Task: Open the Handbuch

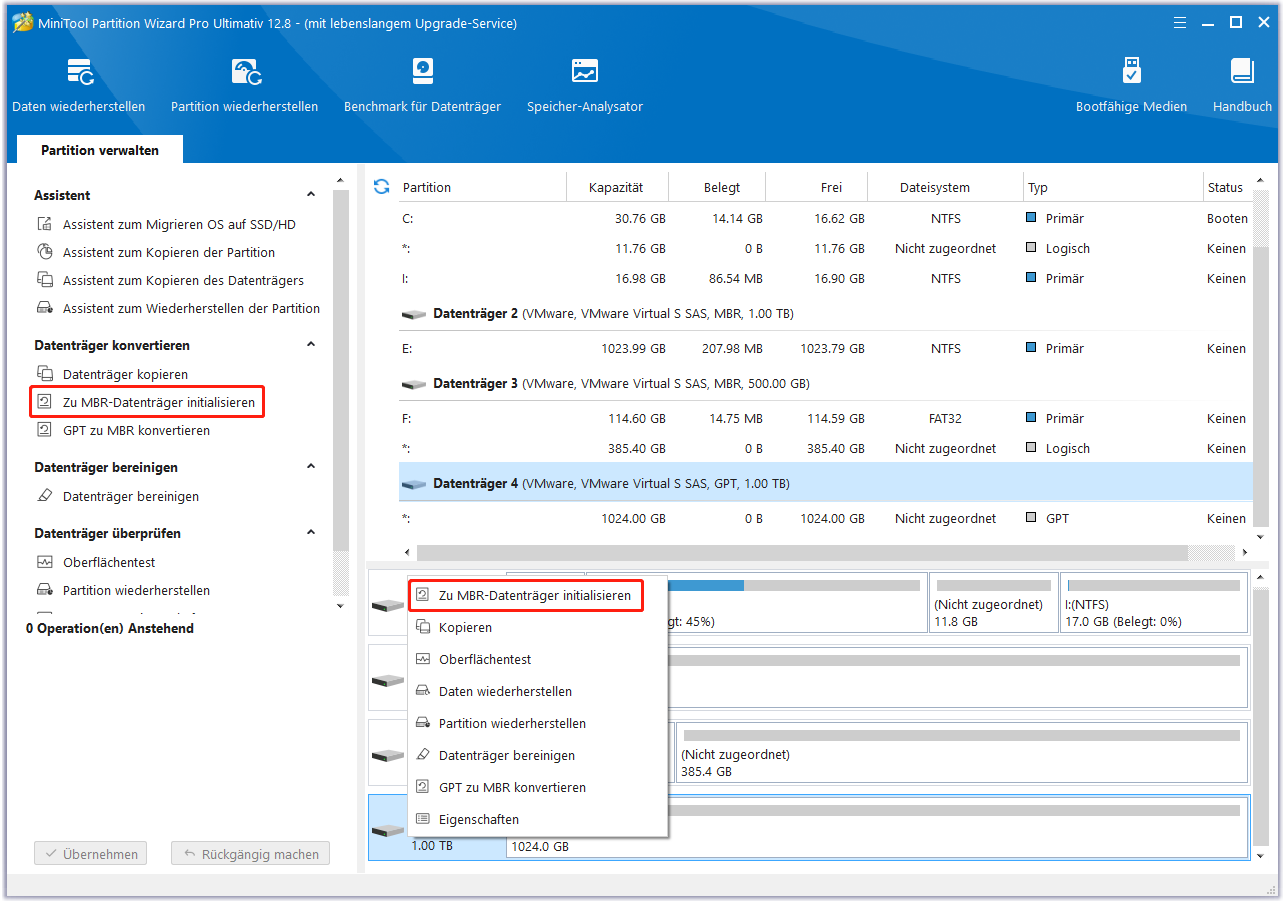Action: [1242, 86]
